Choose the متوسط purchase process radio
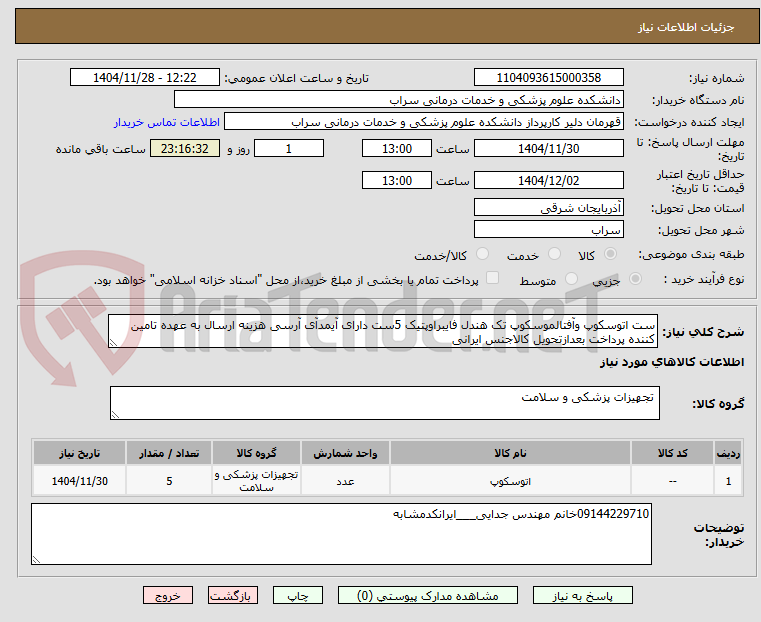Screen dimensions: 761x622 (x=572, y=278)
